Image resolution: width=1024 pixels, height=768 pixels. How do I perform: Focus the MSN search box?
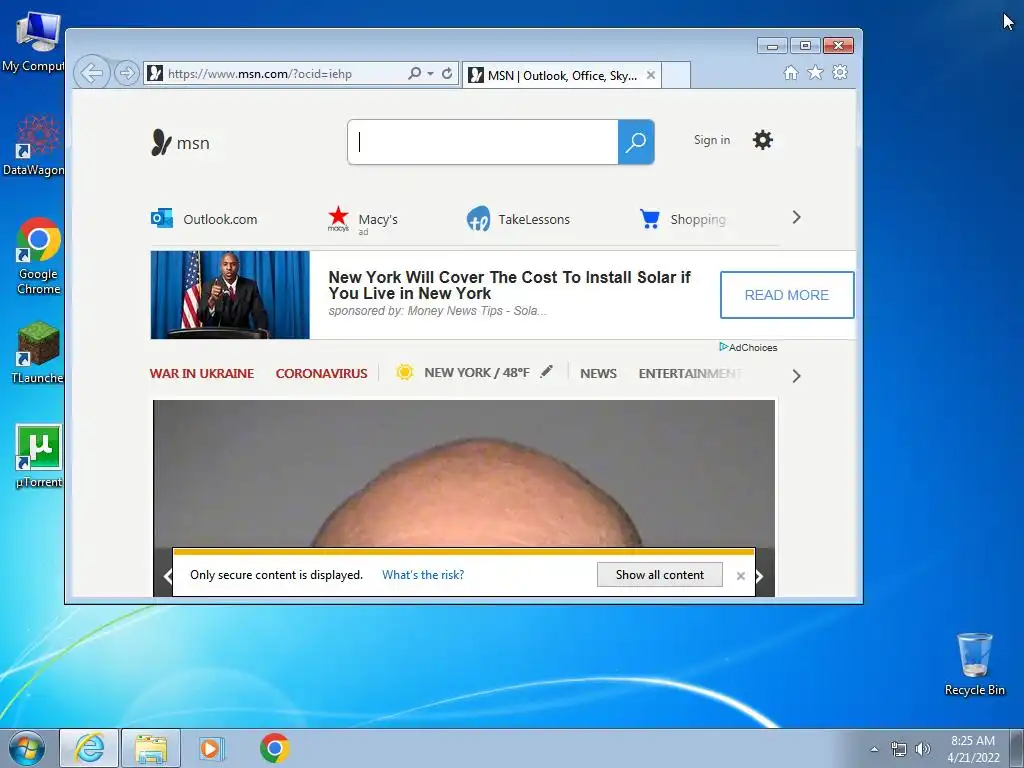point(483,142)
